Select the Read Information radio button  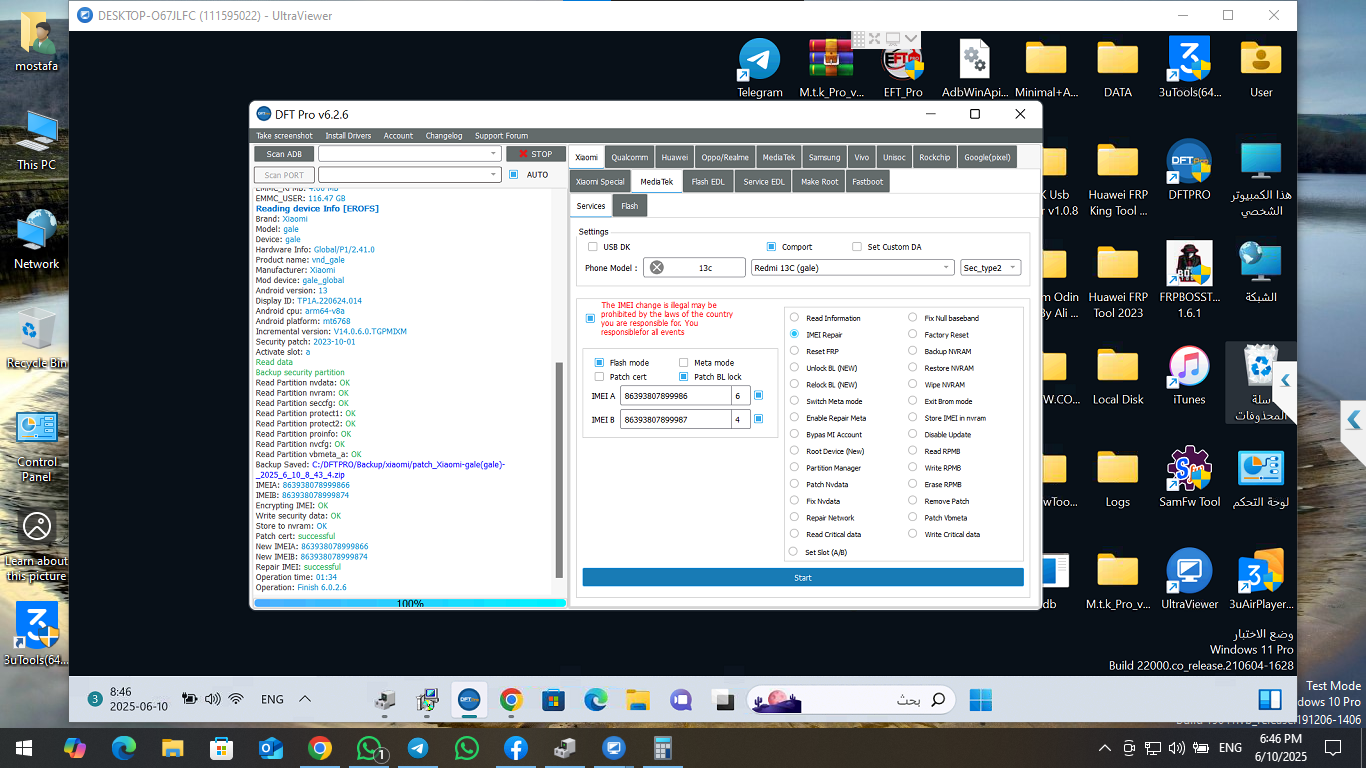795,318
